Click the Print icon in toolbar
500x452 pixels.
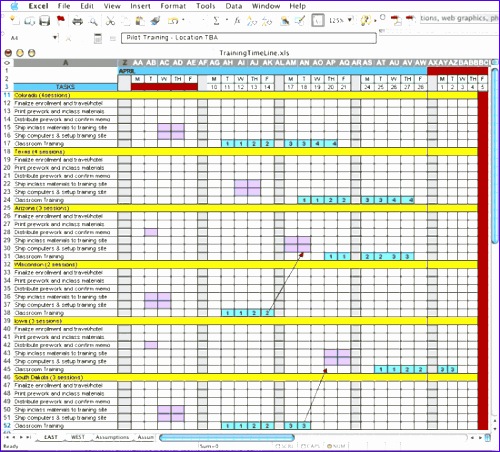click(77, 21)
